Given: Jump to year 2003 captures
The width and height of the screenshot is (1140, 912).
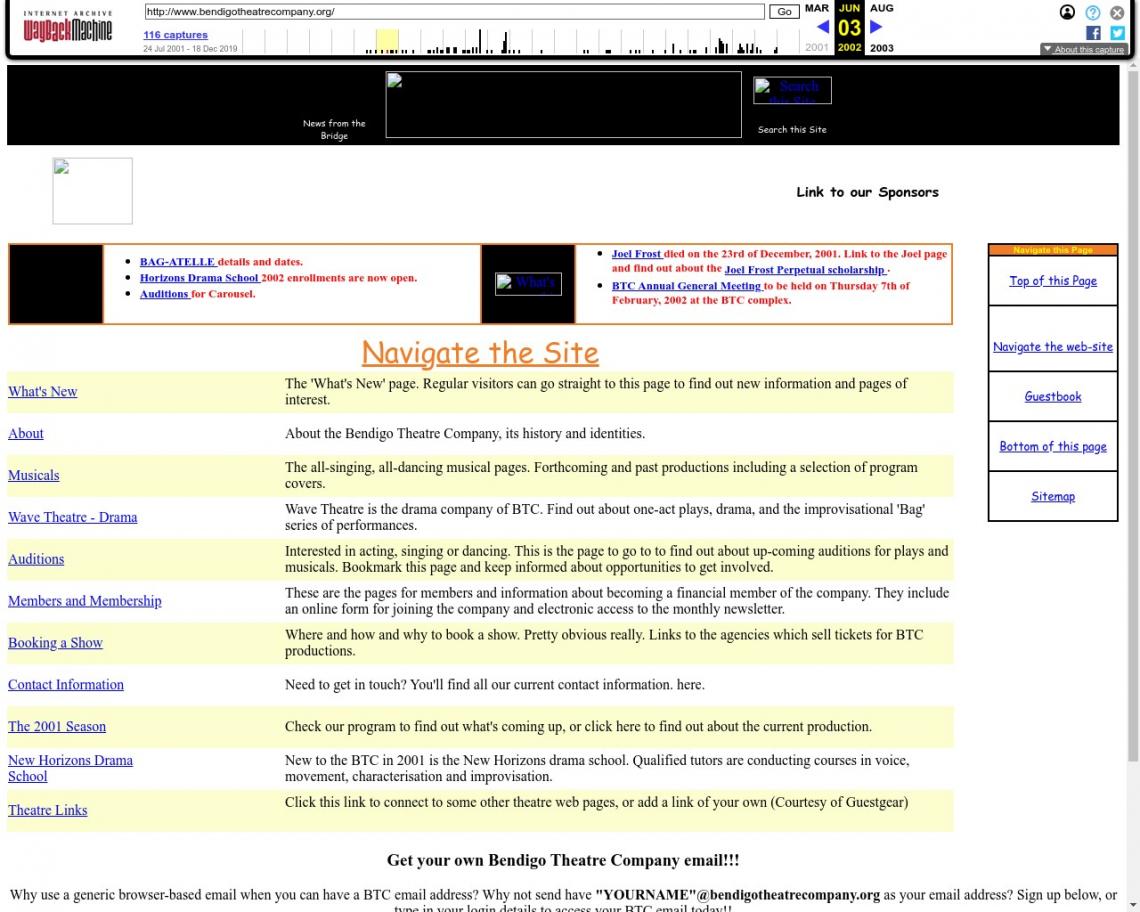Looking at the screenshot, I should click(x=881, y=48).
